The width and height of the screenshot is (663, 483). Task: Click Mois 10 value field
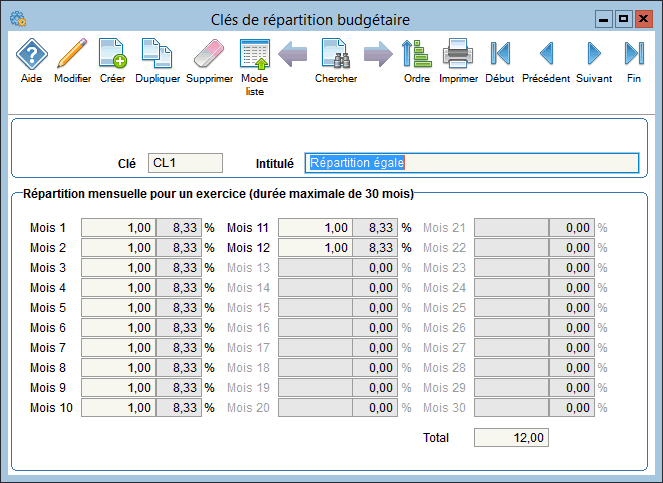point(118,408)
